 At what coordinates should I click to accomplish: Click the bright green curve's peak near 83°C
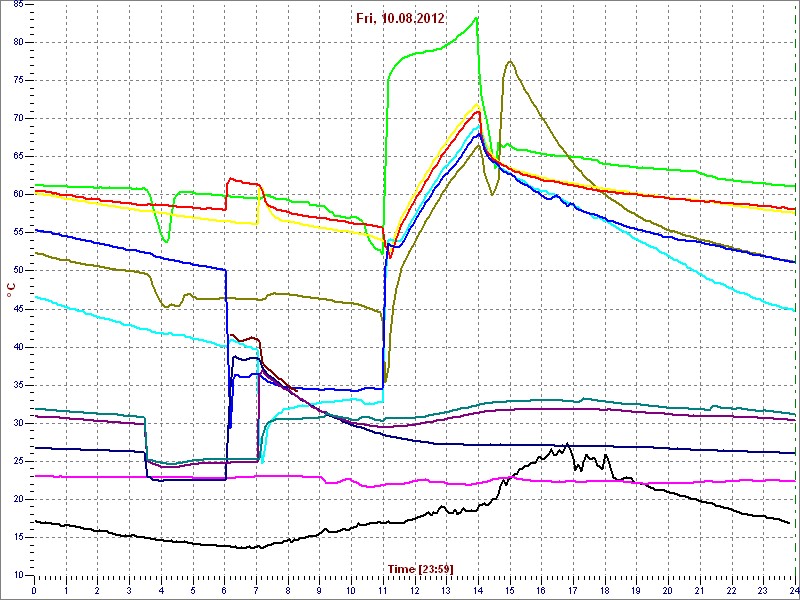pyautogui.click(x=476, y=18)
